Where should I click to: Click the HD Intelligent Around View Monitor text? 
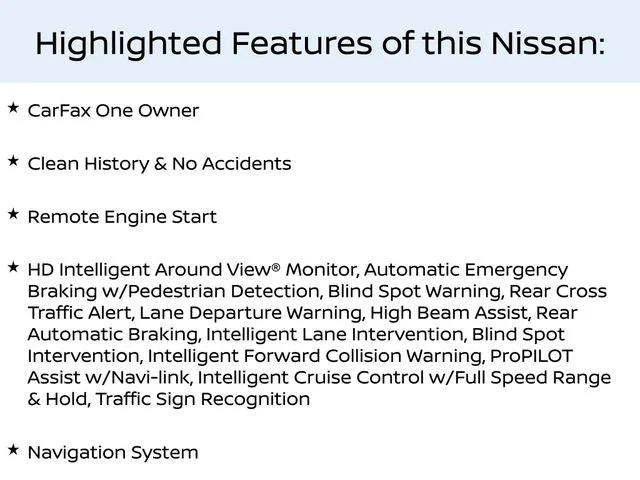[191, 270]
